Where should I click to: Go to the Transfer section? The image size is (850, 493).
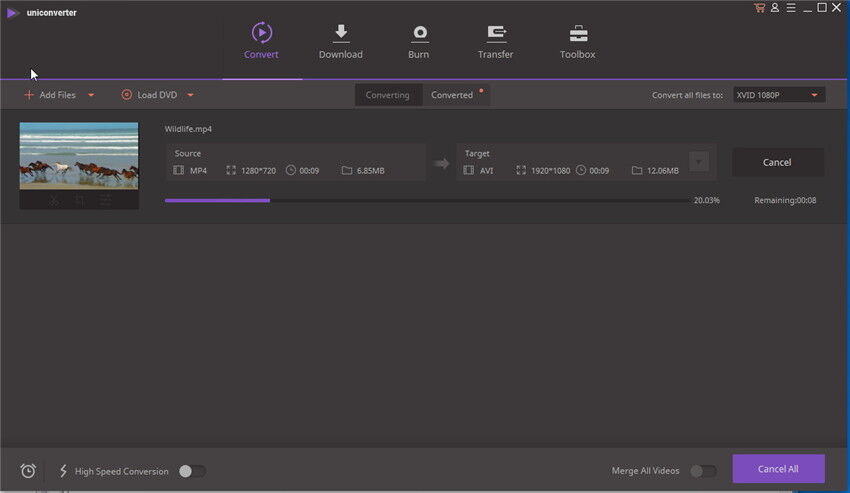click(495, 33)
